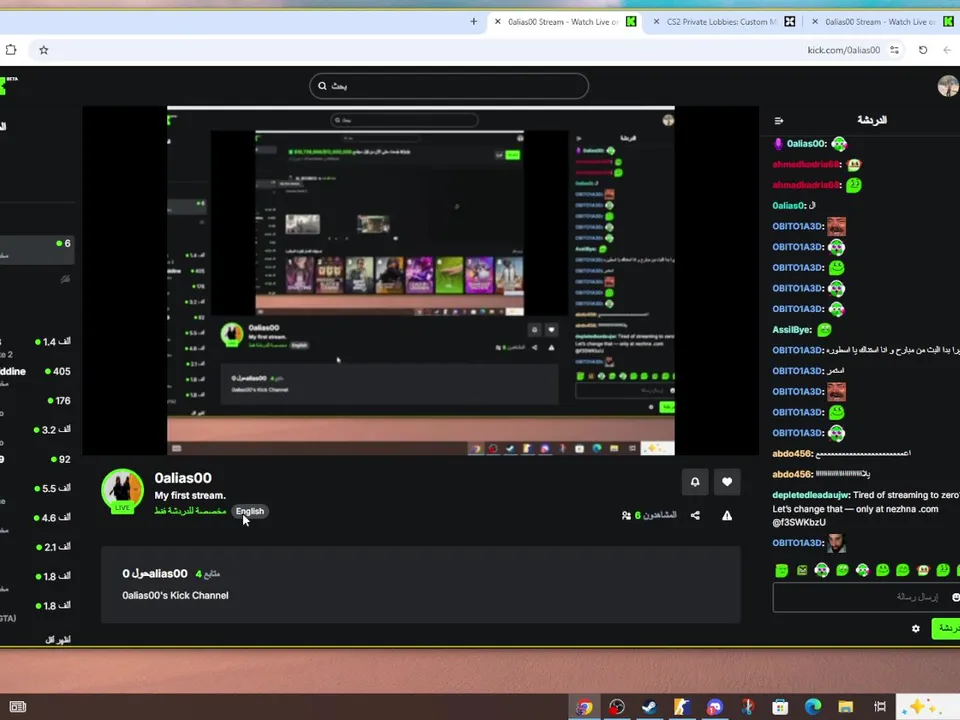Image resolution: width=960 pixels, height=720 pixels.
Task: Open the emoji picker in the message box
Action: click(x=955, y=597)
